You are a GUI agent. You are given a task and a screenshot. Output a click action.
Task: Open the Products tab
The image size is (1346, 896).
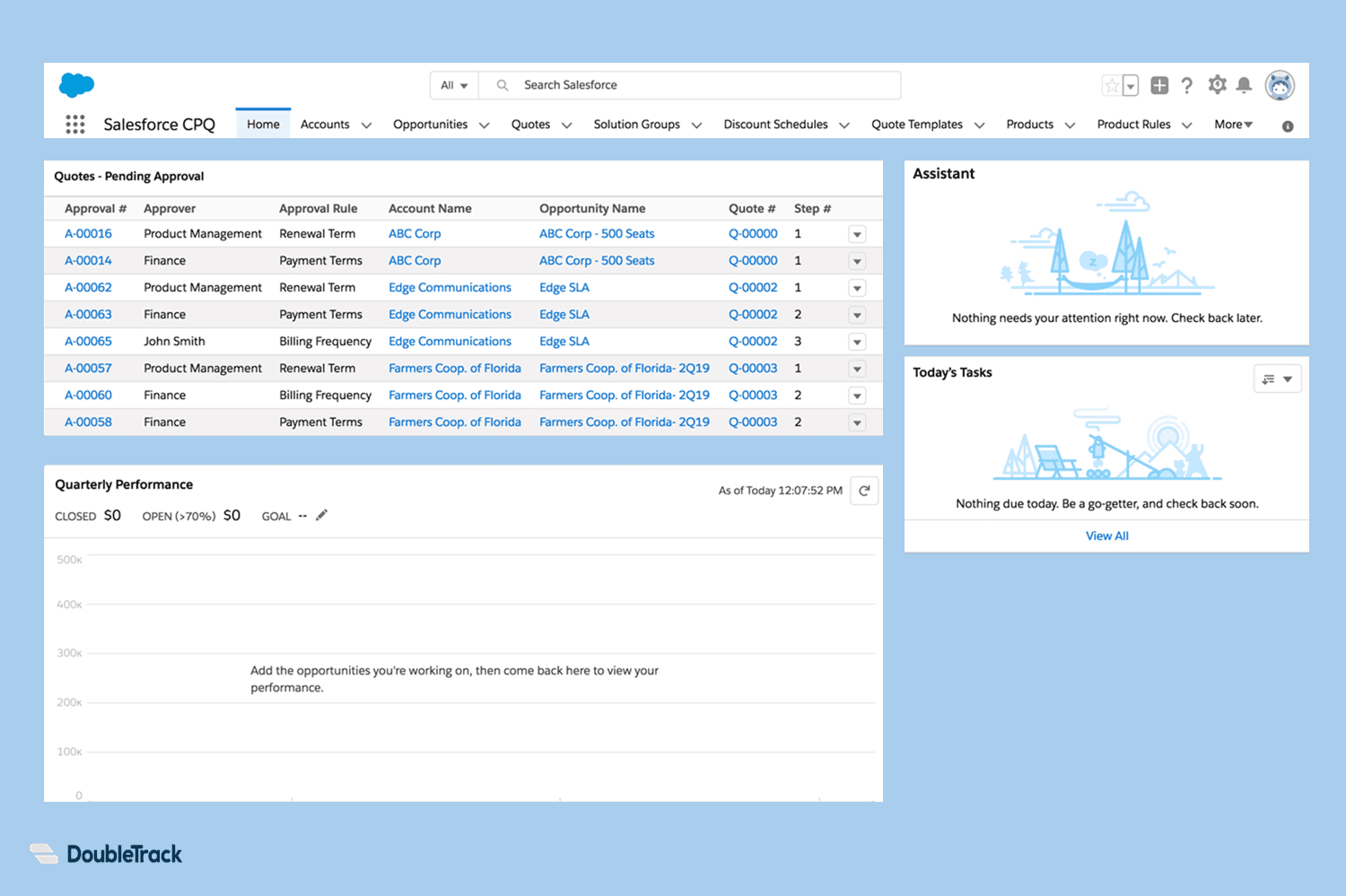tap(1029, 125)
